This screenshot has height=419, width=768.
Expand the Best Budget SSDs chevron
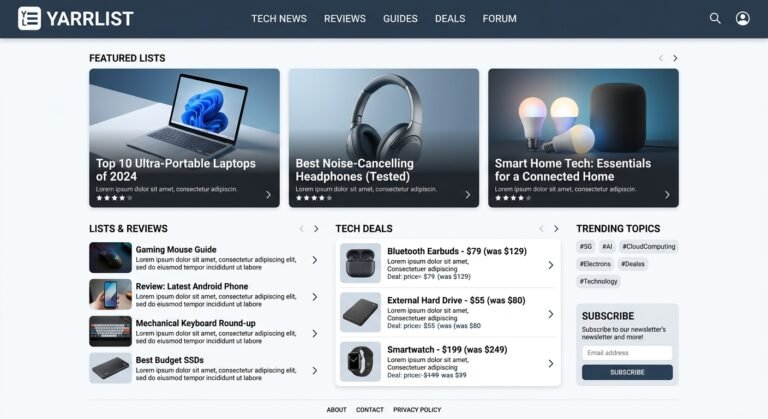pos(315,371)
